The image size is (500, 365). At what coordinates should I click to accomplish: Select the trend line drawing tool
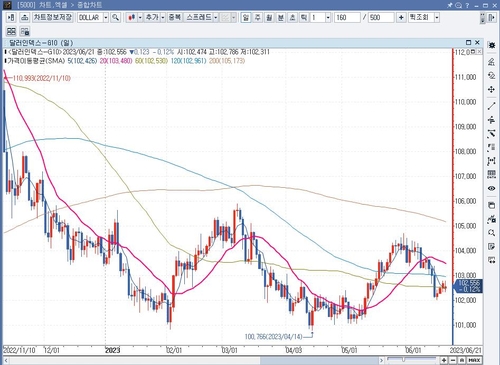pos(491,106)
